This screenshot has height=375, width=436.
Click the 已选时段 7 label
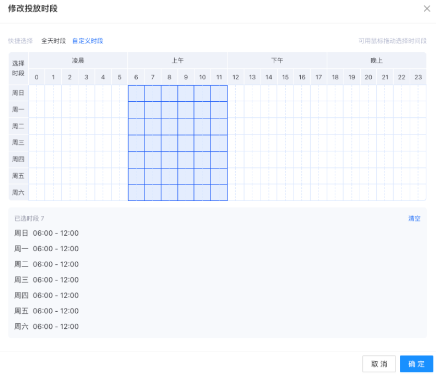click(29, 218)
